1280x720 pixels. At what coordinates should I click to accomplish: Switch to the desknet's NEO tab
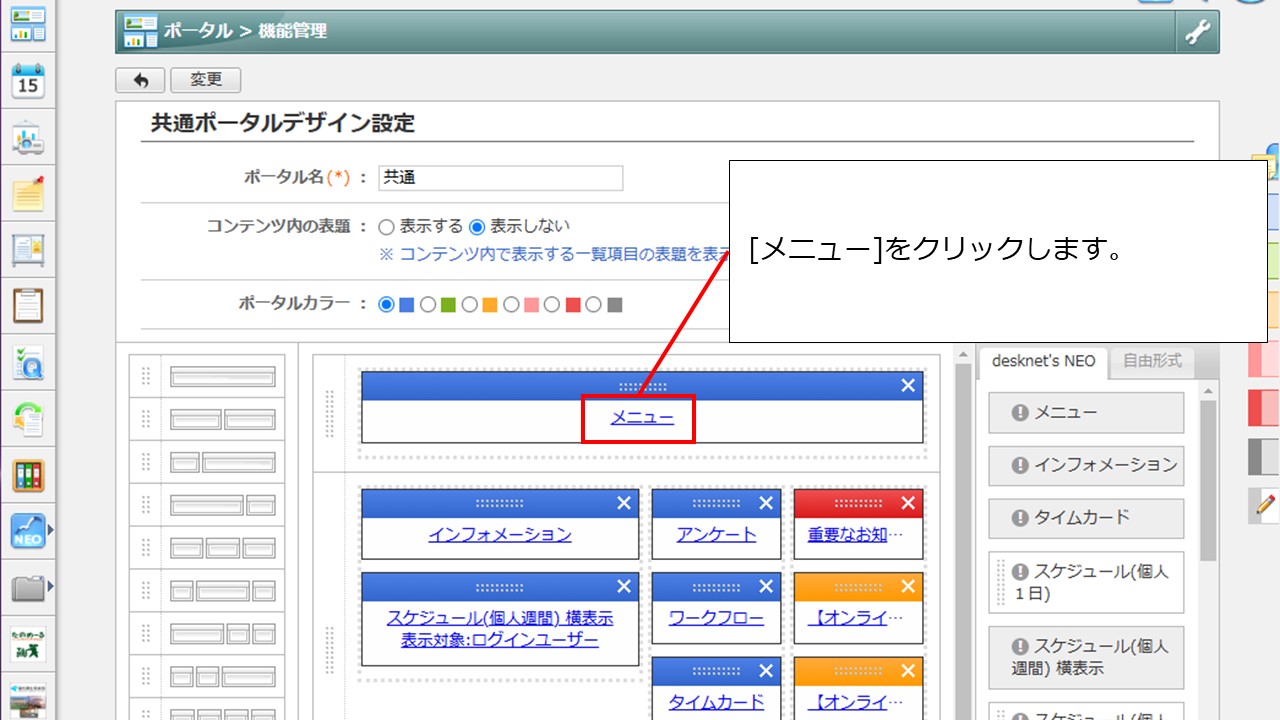tap(1042, 363)
